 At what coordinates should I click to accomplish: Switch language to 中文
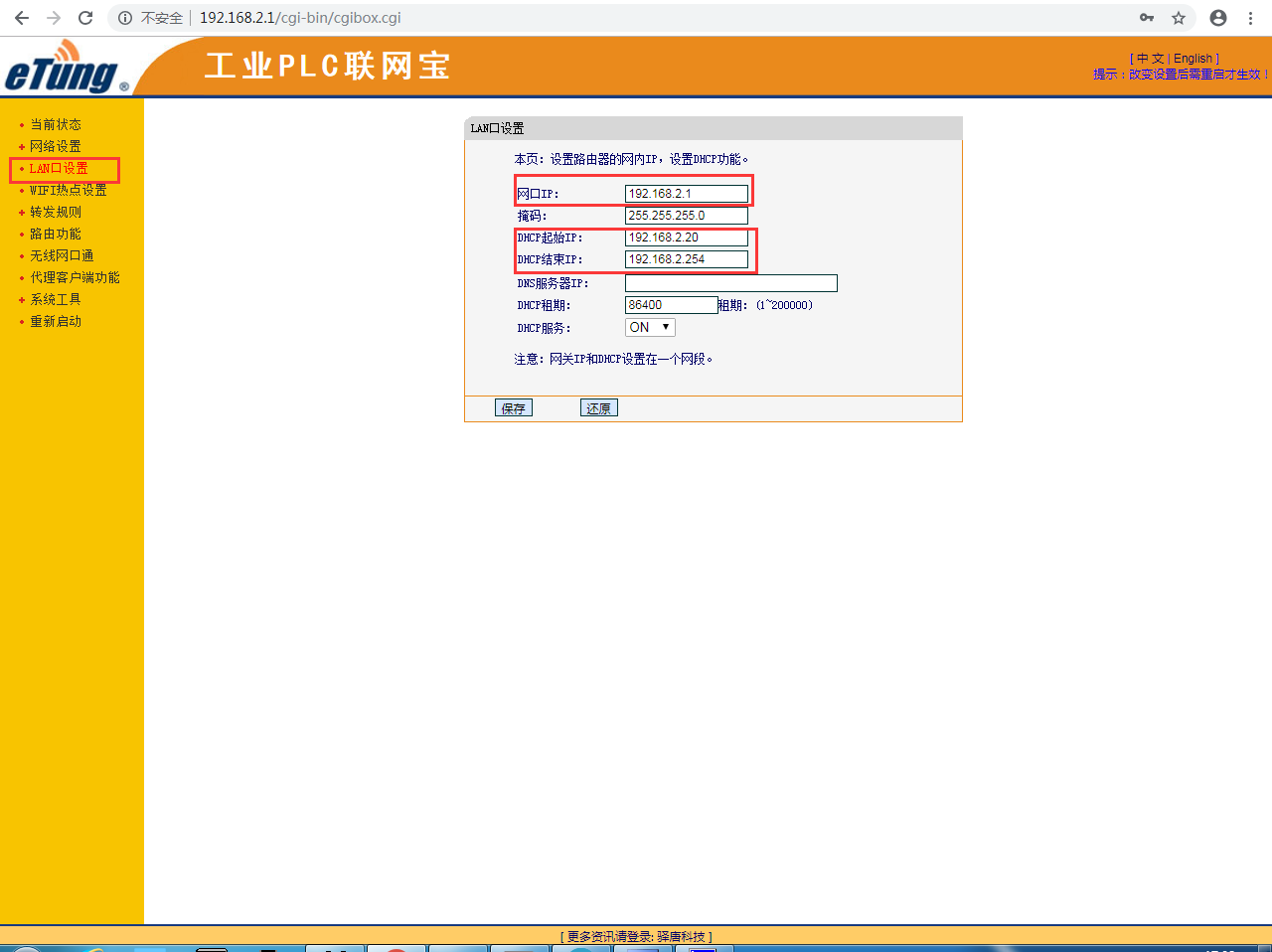coord(1150,59)
